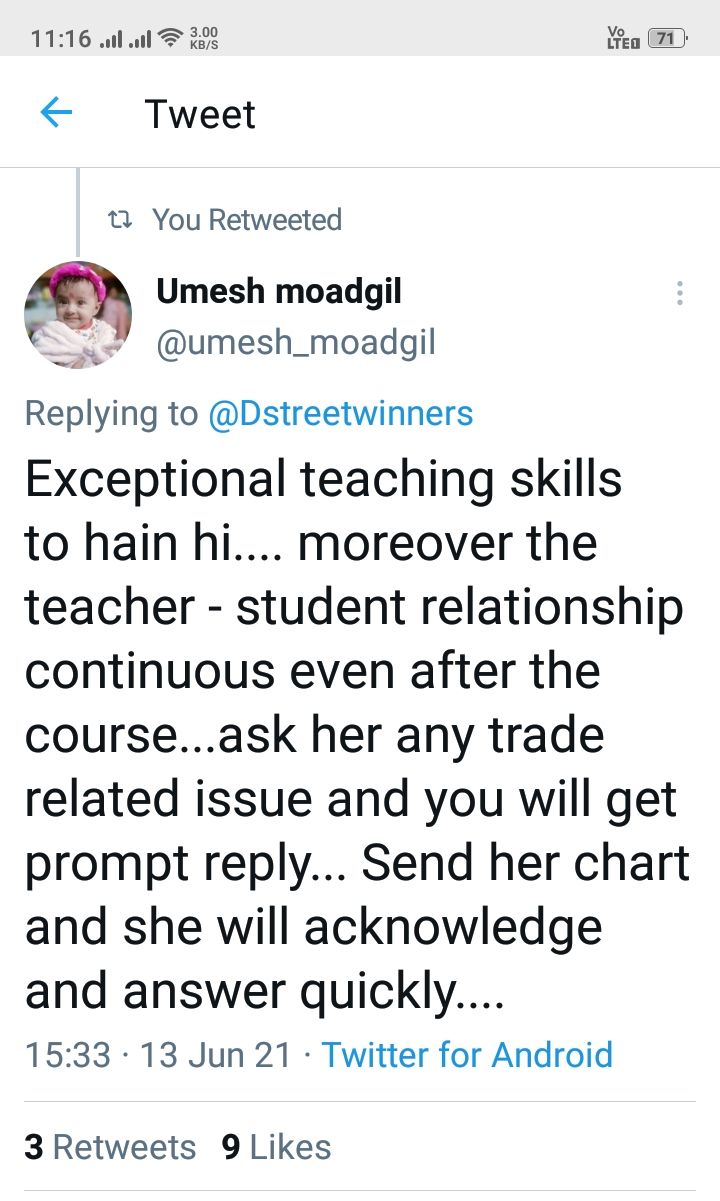This screenshot has width=720, height=1201.
Task: Tap the second signal strength bars
Action: point(142,40)
